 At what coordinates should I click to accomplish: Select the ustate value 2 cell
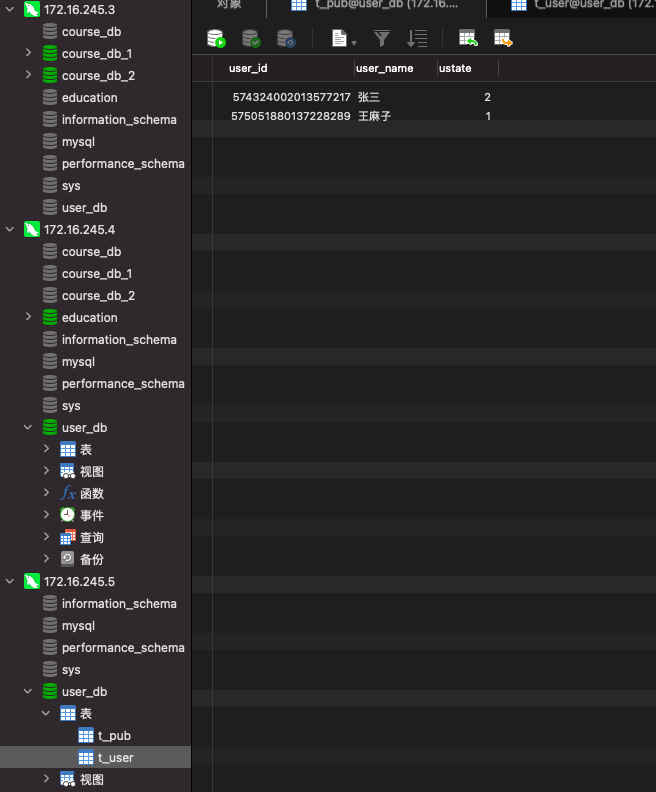coord(487,97)
